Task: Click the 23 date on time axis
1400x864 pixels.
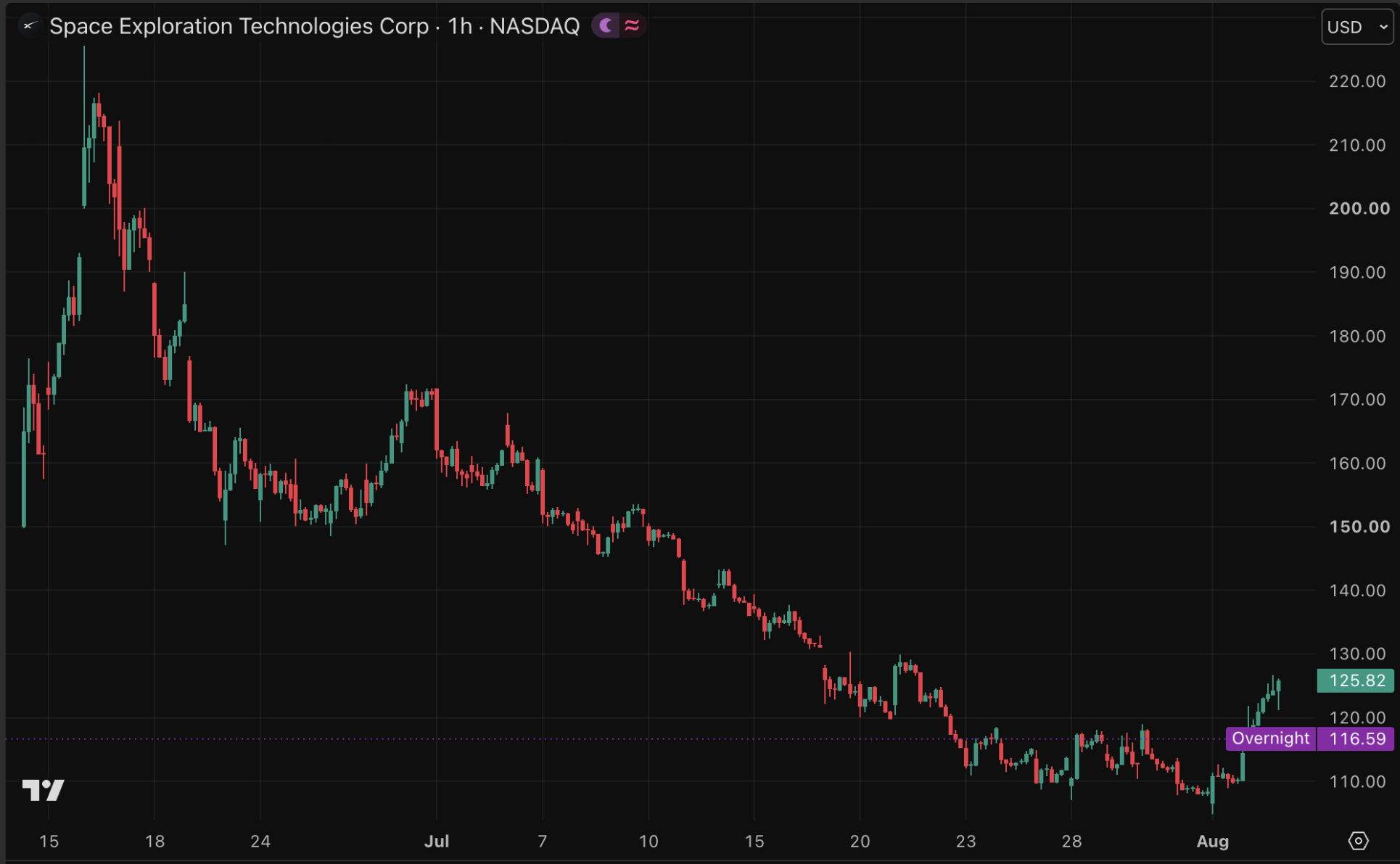Action: click(965, 842)
